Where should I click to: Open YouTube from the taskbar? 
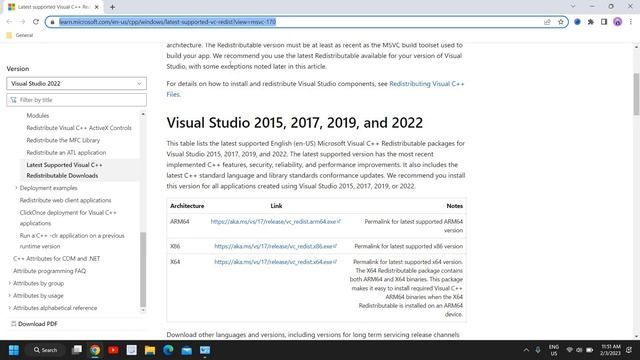[x=113, y=350]
